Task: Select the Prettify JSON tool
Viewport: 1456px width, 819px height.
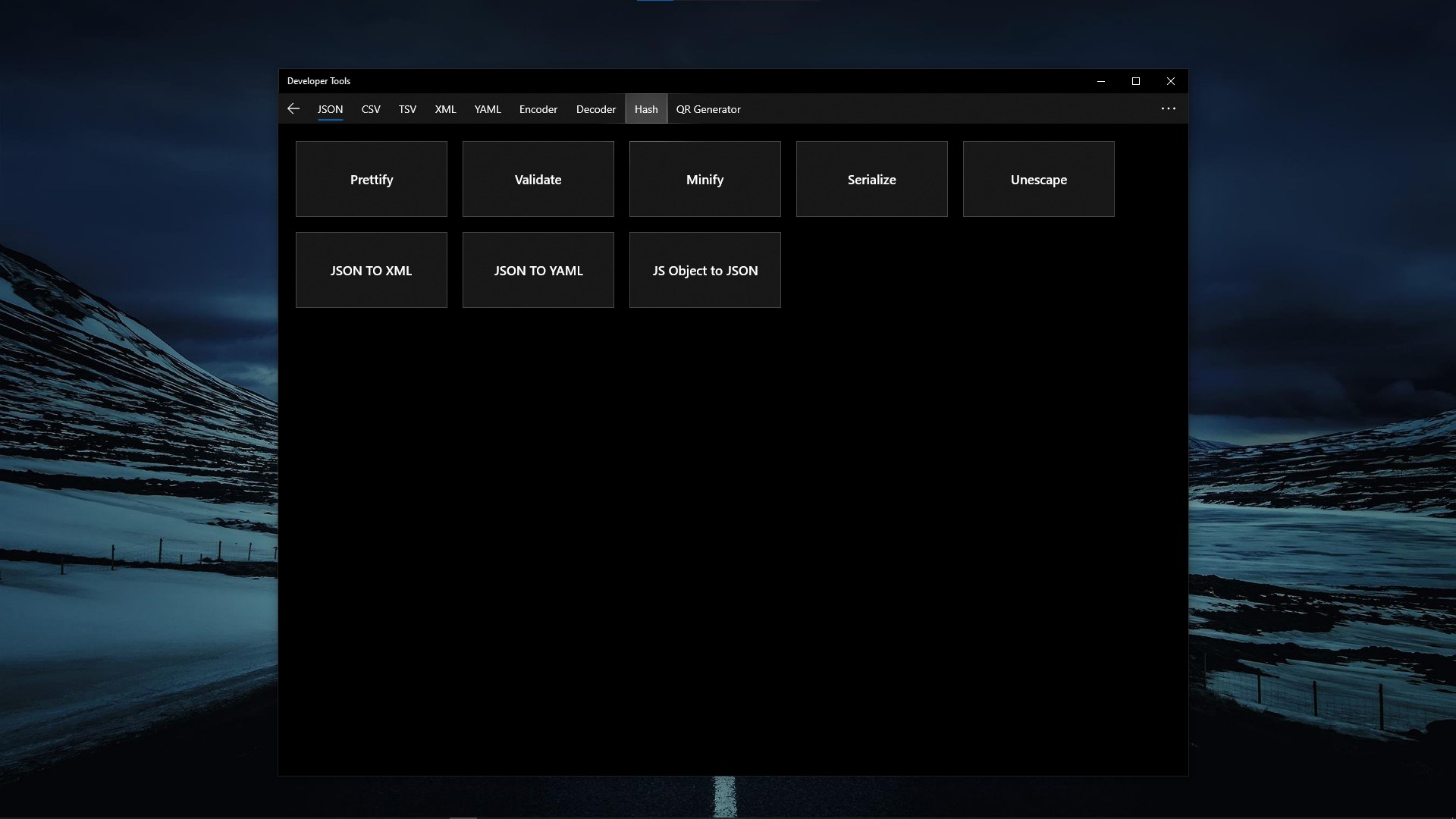Action: point(371,179)
